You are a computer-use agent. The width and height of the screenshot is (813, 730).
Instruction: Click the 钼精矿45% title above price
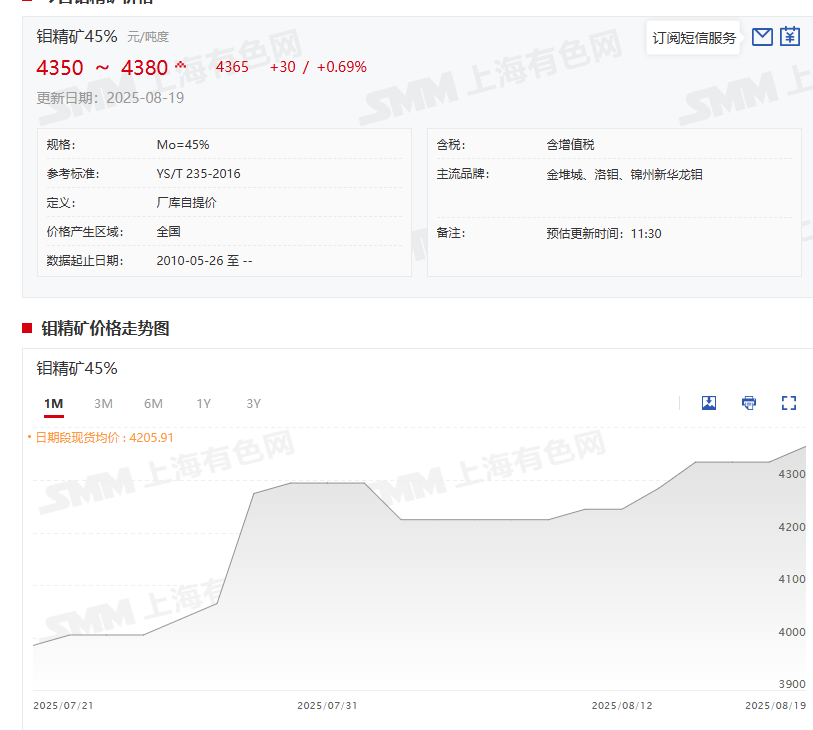77,36
